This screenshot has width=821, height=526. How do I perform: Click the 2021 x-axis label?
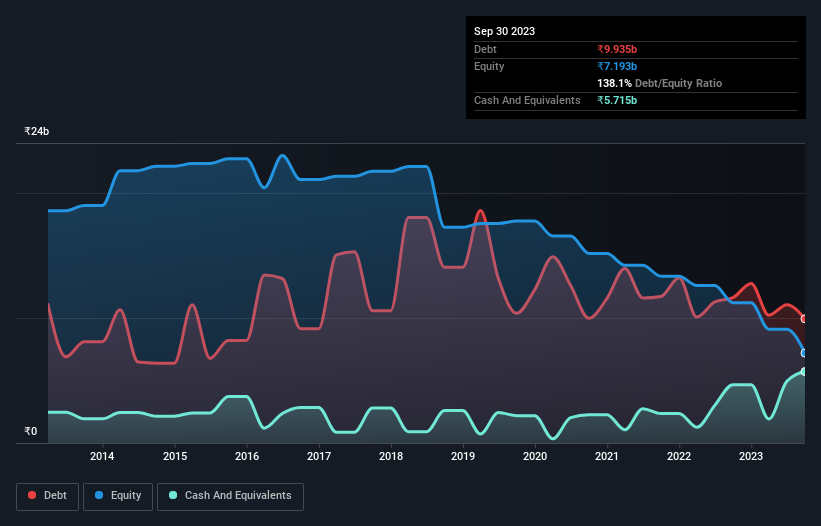pyautogui.click(x=607, y=456)
